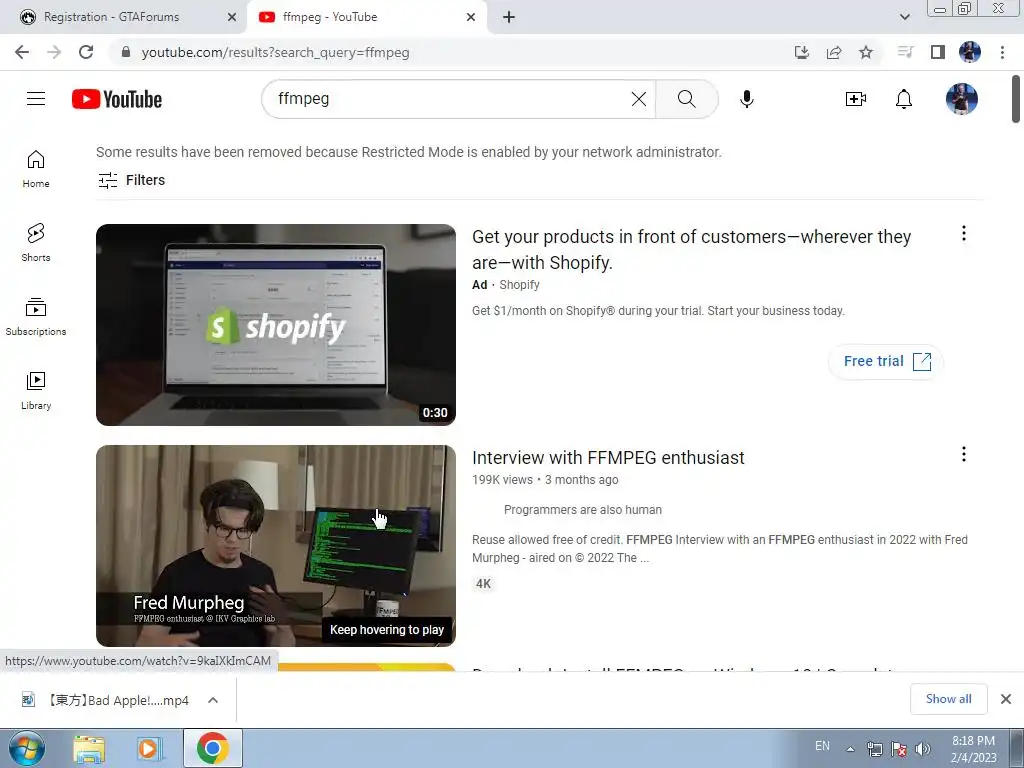1024x768 pixels.
Task: Click the install app icon in address bar
Action: (802, 52)
